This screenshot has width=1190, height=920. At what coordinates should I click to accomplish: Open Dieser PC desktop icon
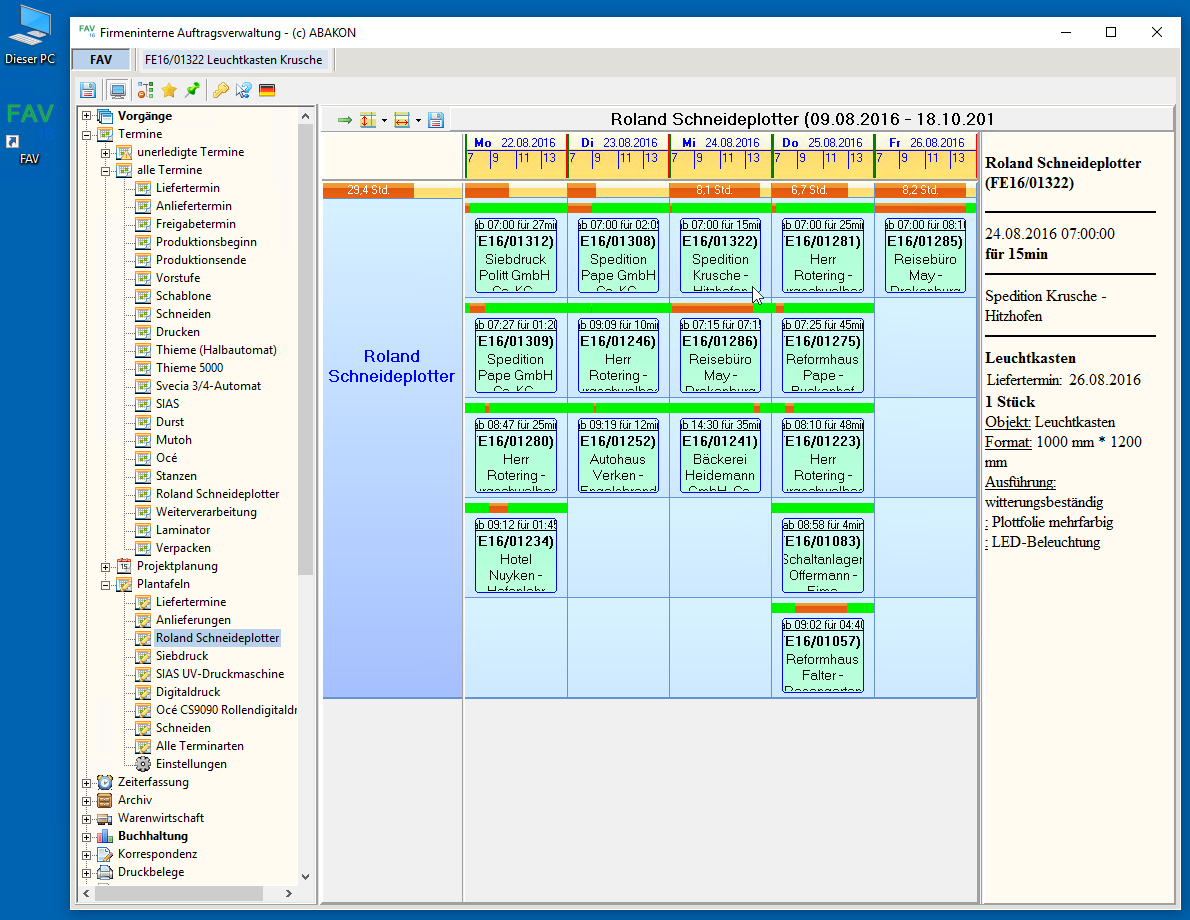[30, 35]
